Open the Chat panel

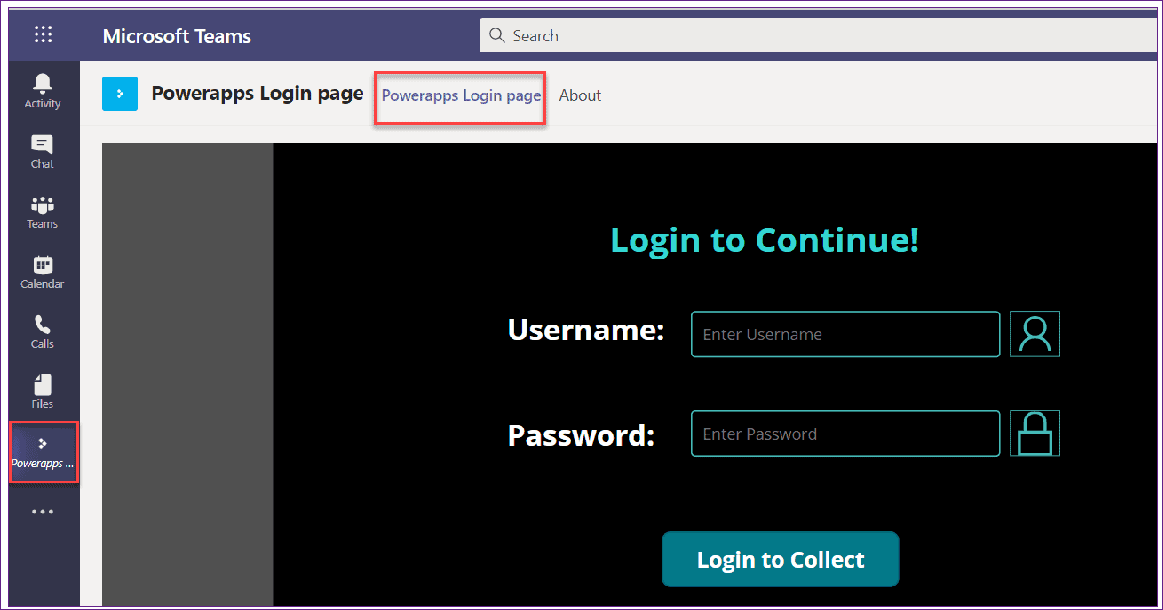41,150
